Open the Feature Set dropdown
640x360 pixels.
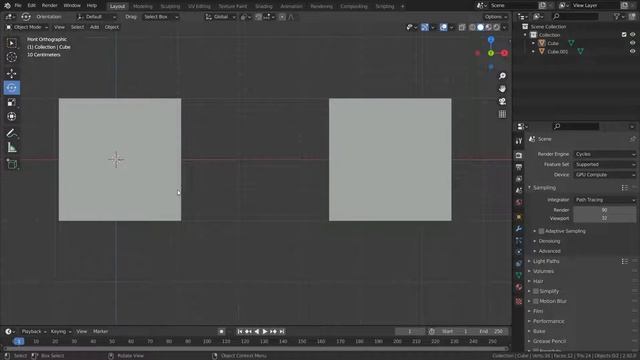click(605, 164)
